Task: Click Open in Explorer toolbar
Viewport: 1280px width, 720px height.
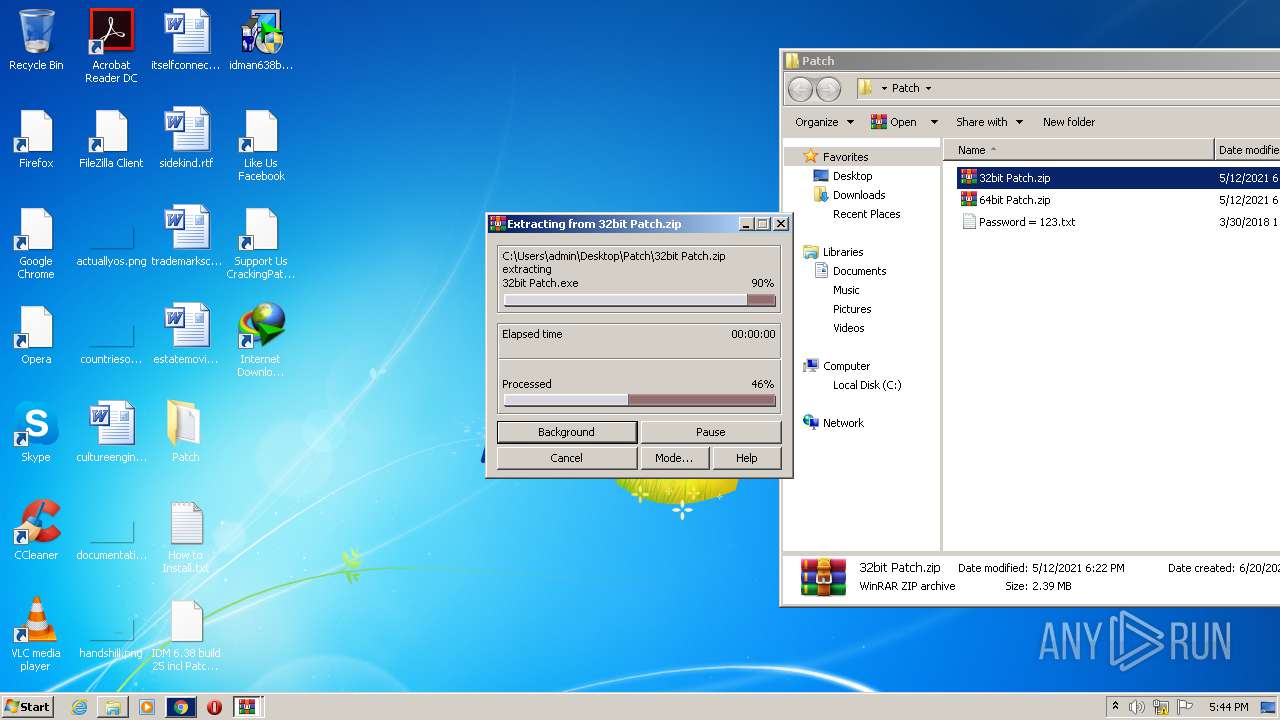Action: click(x=894, y=122)
